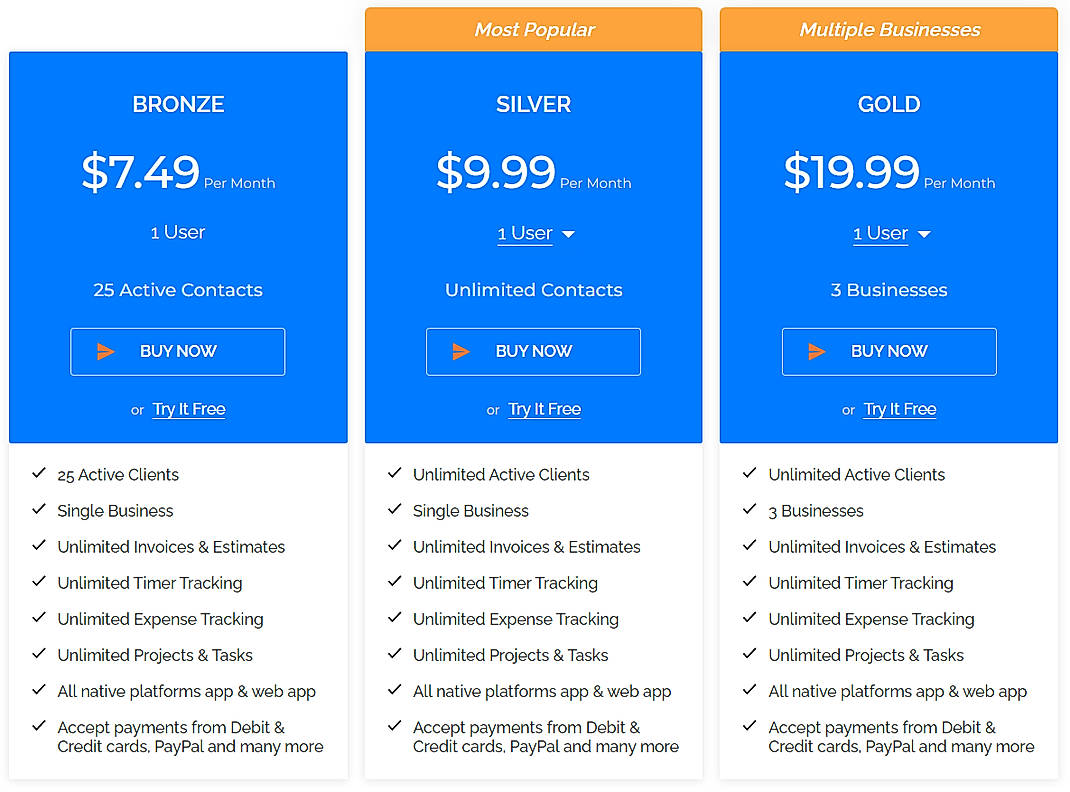The width and height of the screenshot is (1070, 792).
Task: Click Buy Now for the Bronze plan
Action: tap(177, 351)
